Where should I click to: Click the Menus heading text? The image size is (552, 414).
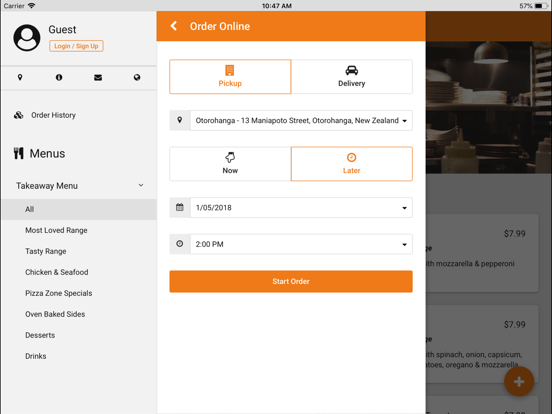click(x=47, y=153)
